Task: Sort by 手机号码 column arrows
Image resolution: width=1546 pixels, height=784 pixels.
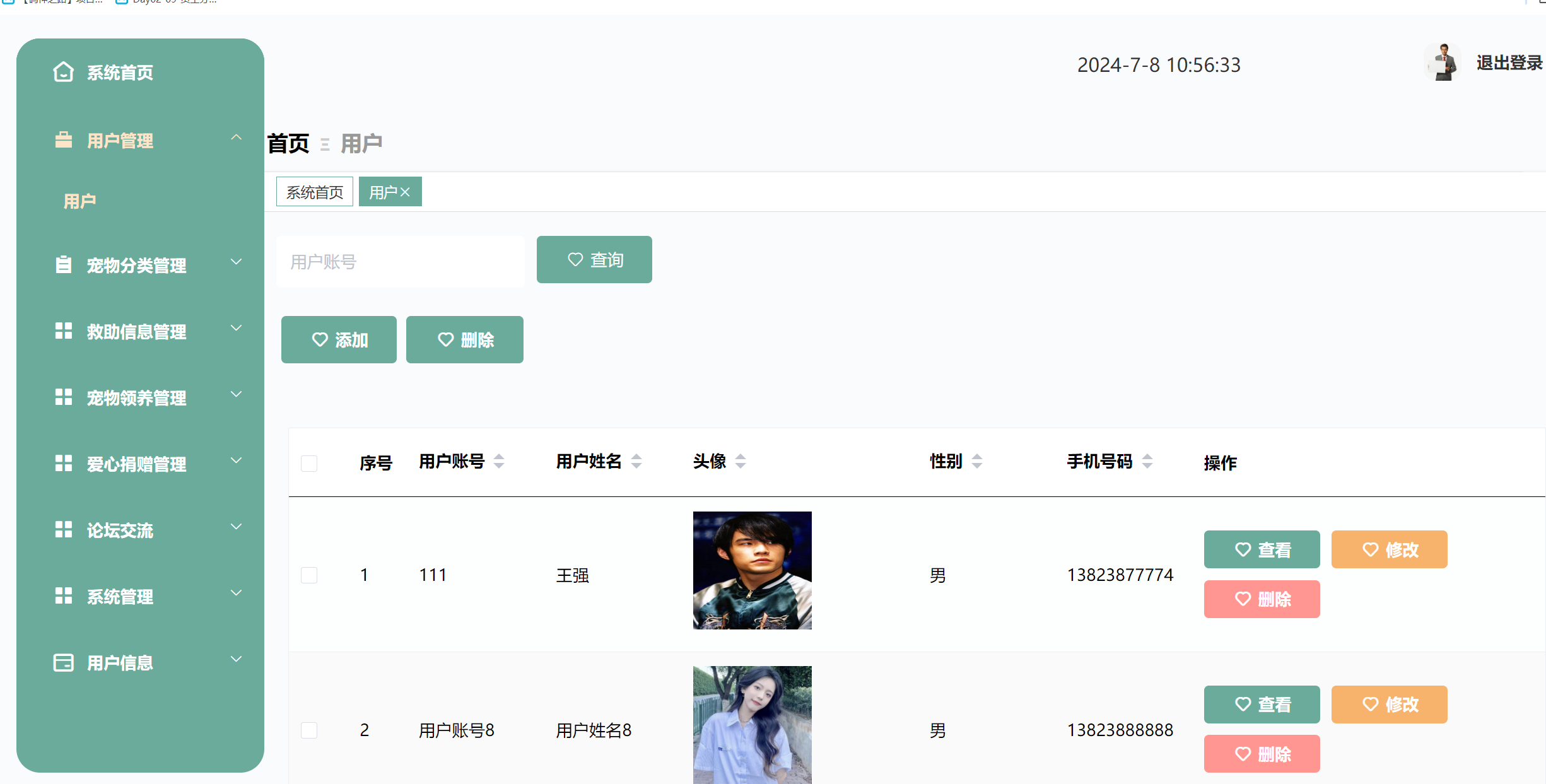Action: pos(1147,461)
